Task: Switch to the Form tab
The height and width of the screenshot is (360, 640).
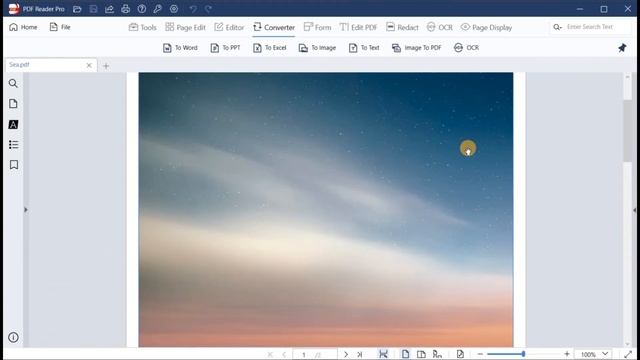Action: point(318,27)
